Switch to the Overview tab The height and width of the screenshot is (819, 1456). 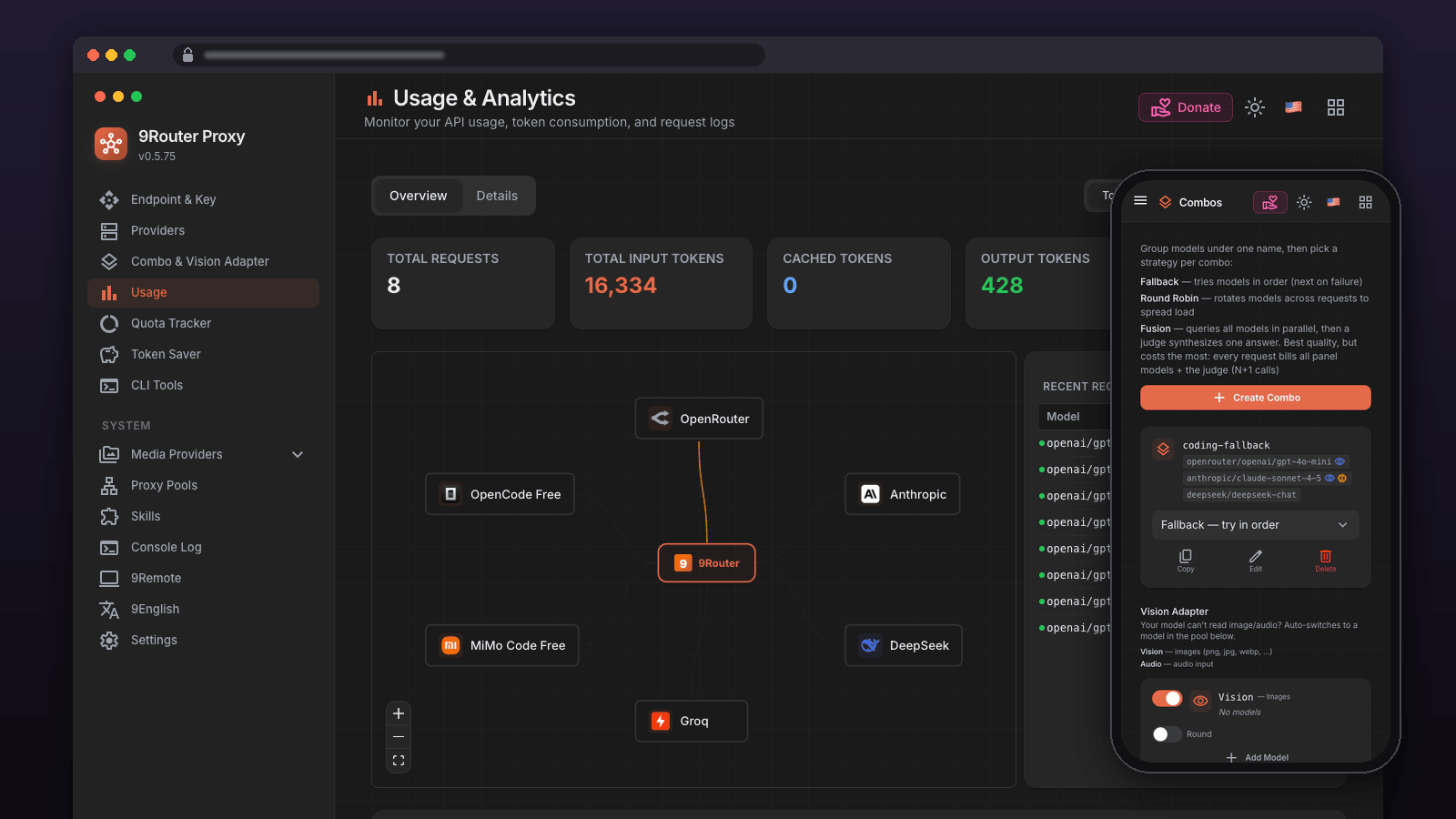[x=419, y=196]
